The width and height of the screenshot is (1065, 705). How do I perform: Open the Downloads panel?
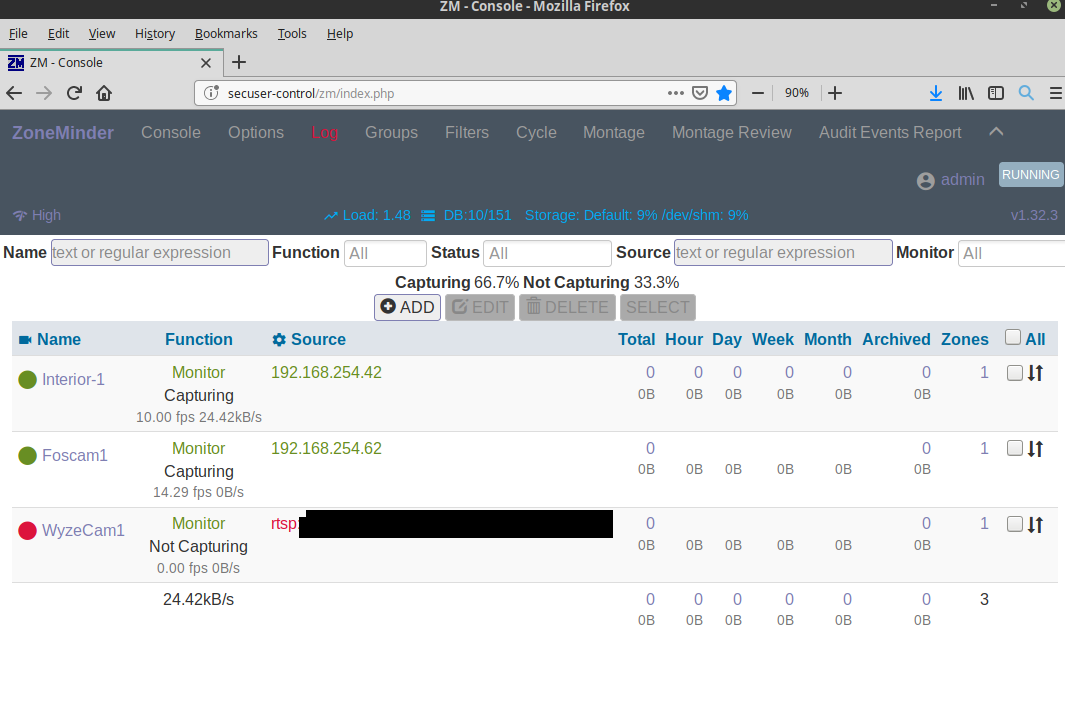[935, 93]
